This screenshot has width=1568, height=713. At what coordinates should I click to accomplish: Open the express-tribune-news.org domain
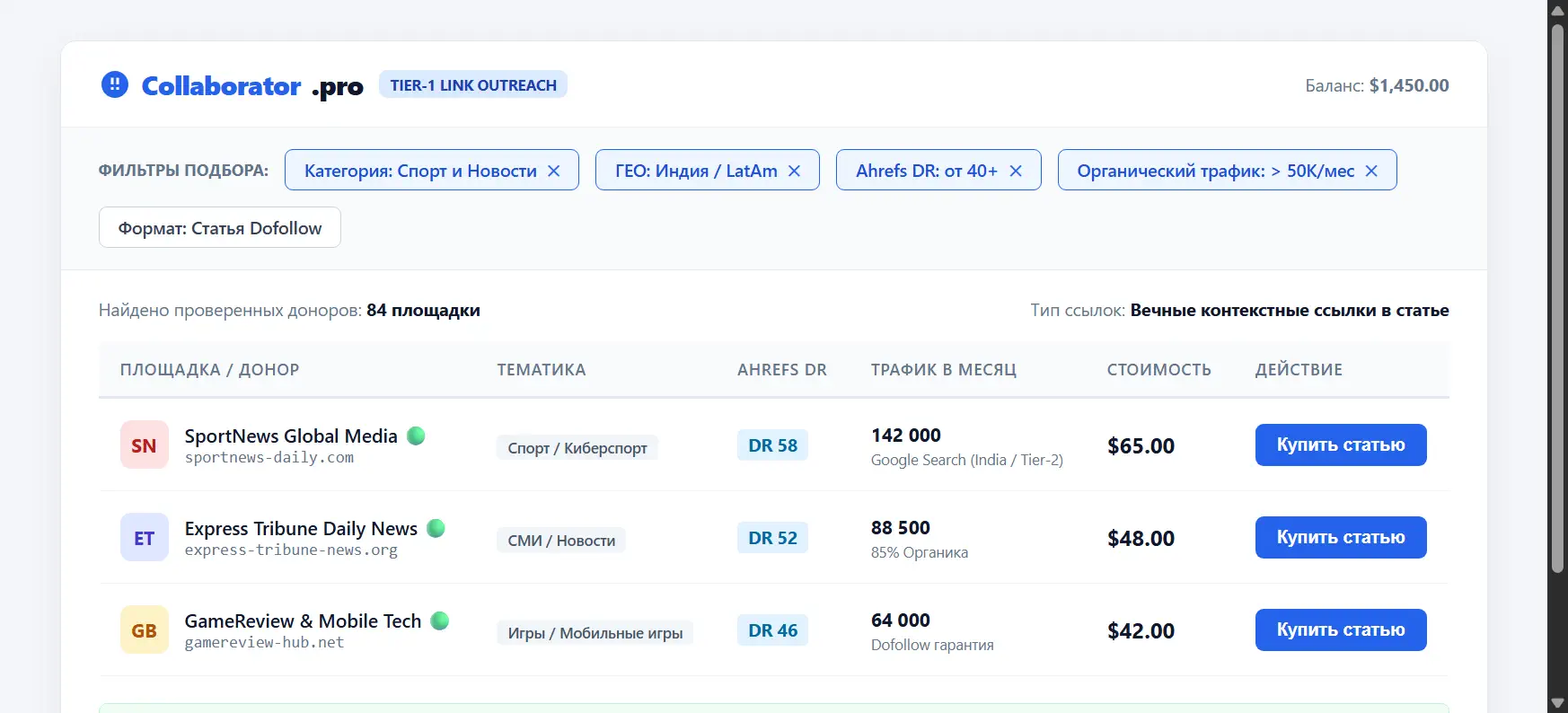[x=291, y=550]
